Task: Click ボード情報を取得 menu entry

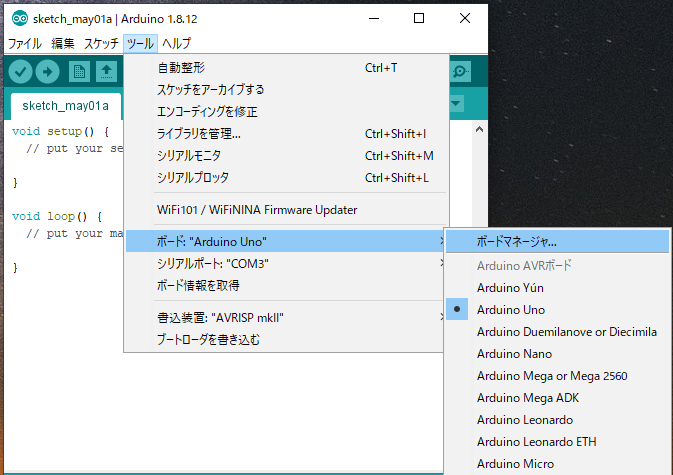Action: (285, 285)
